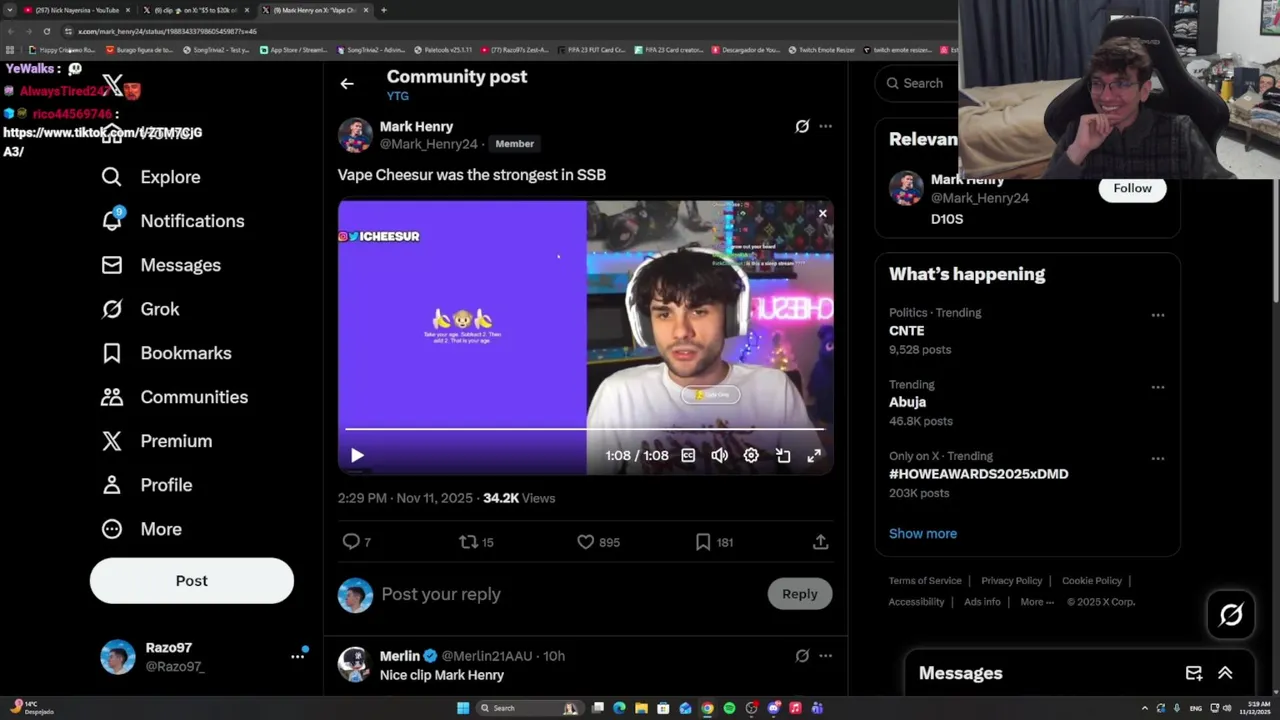Image resolution: width=1280 pixels, height=720 pixels.
Task: Close the video overlay with the X
Action: [x=823, y=213]
